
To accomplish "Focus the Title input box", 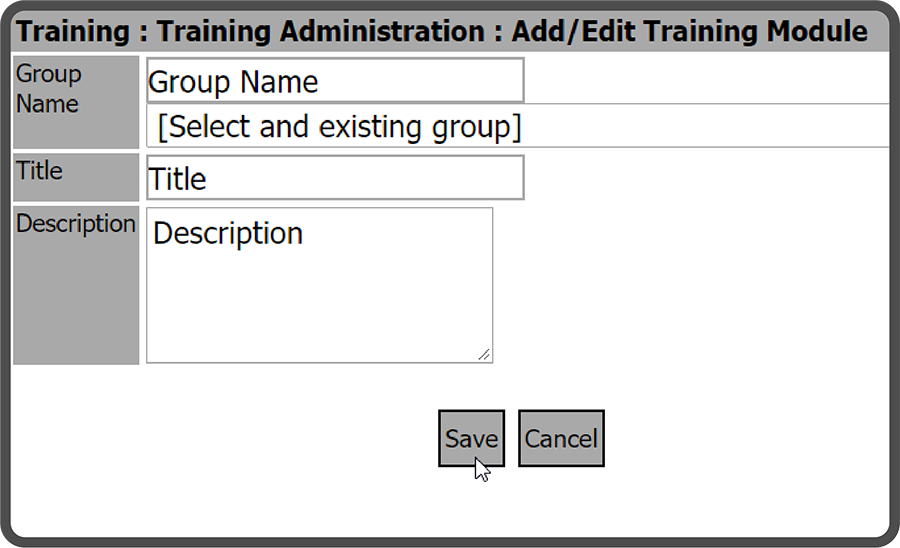I will point(334,178).
